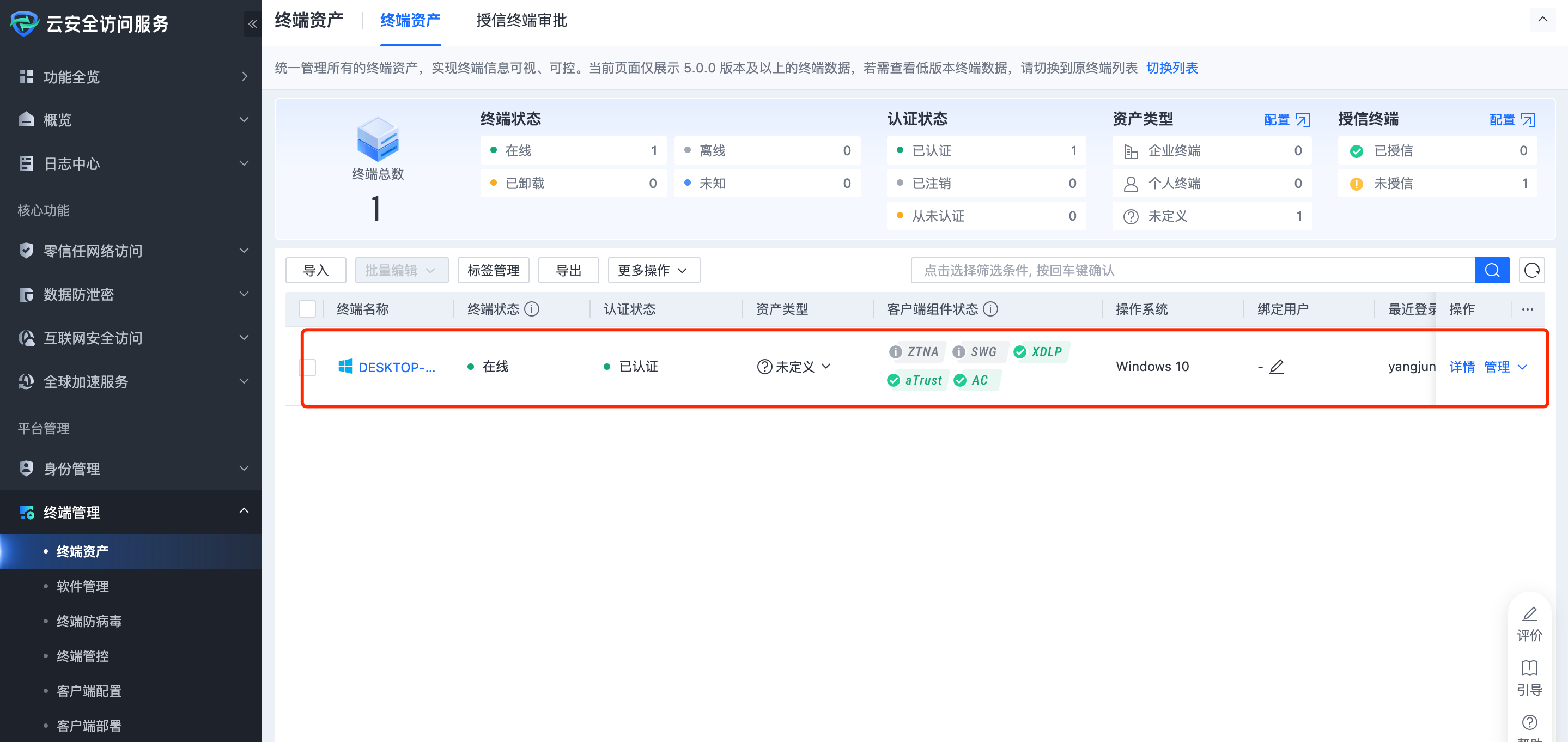The image size is (1568, 742).
Task: Click info icon beside 客户端组件状态 column
Action: tap(990, 309)
